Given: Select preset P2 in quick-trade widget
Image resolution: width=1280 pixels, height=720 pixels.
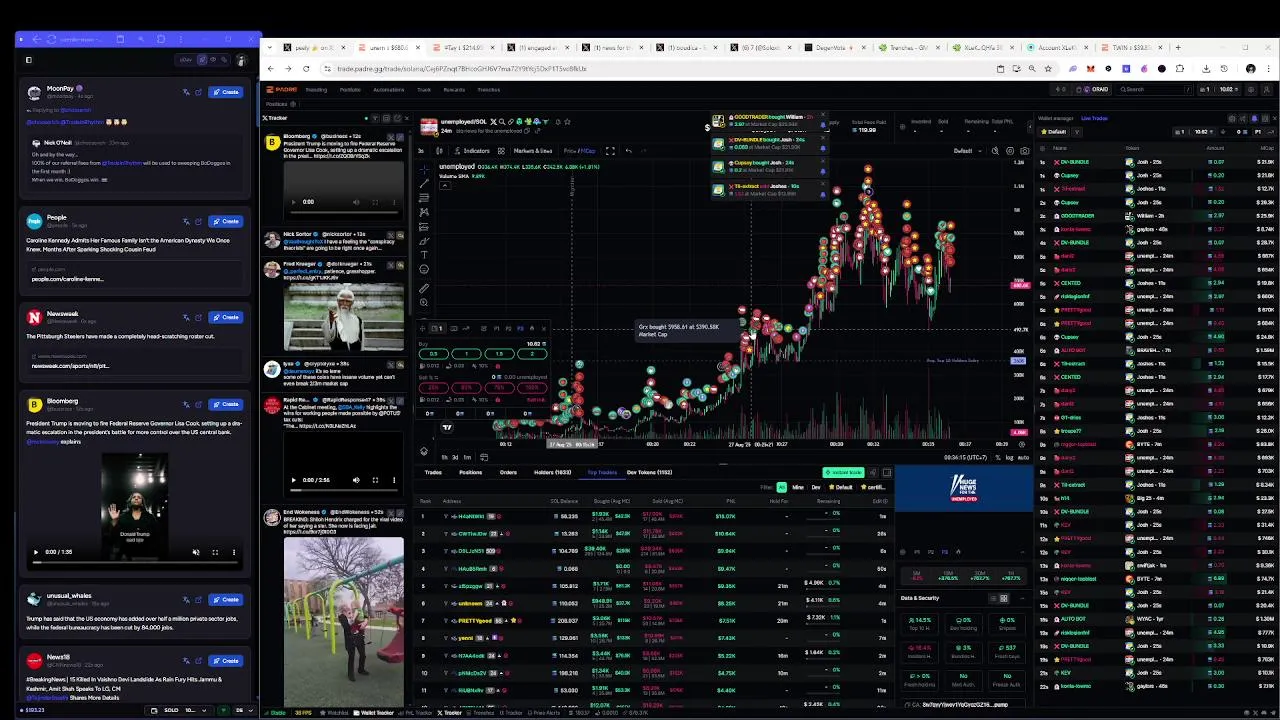Looking at the screenshot, I should (509, 329).
